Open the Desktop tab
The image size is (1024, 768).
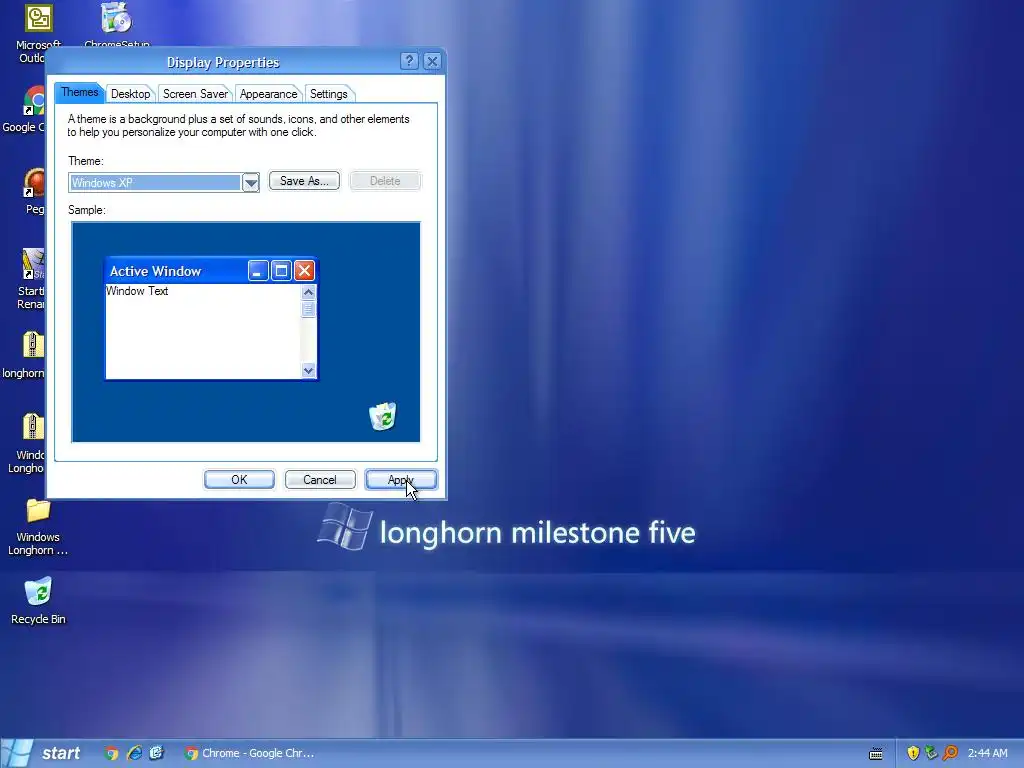130,94
